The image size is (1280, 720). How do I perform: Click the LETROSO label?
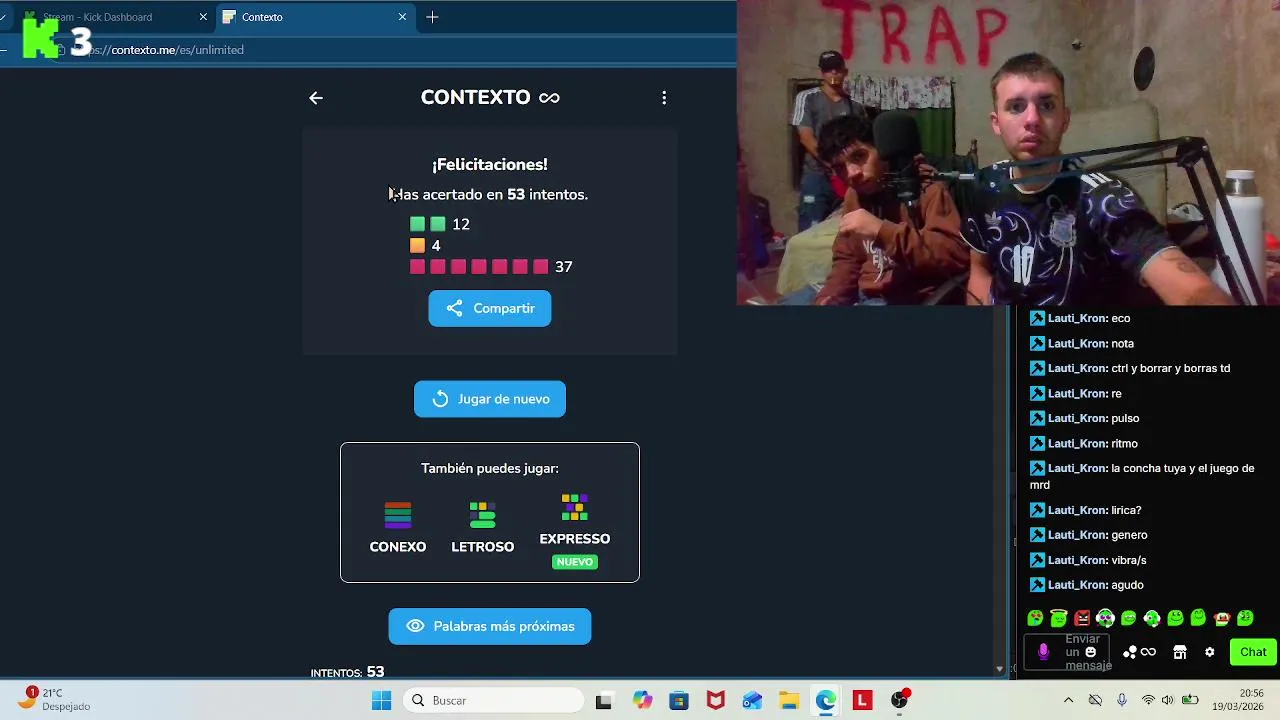483,547
